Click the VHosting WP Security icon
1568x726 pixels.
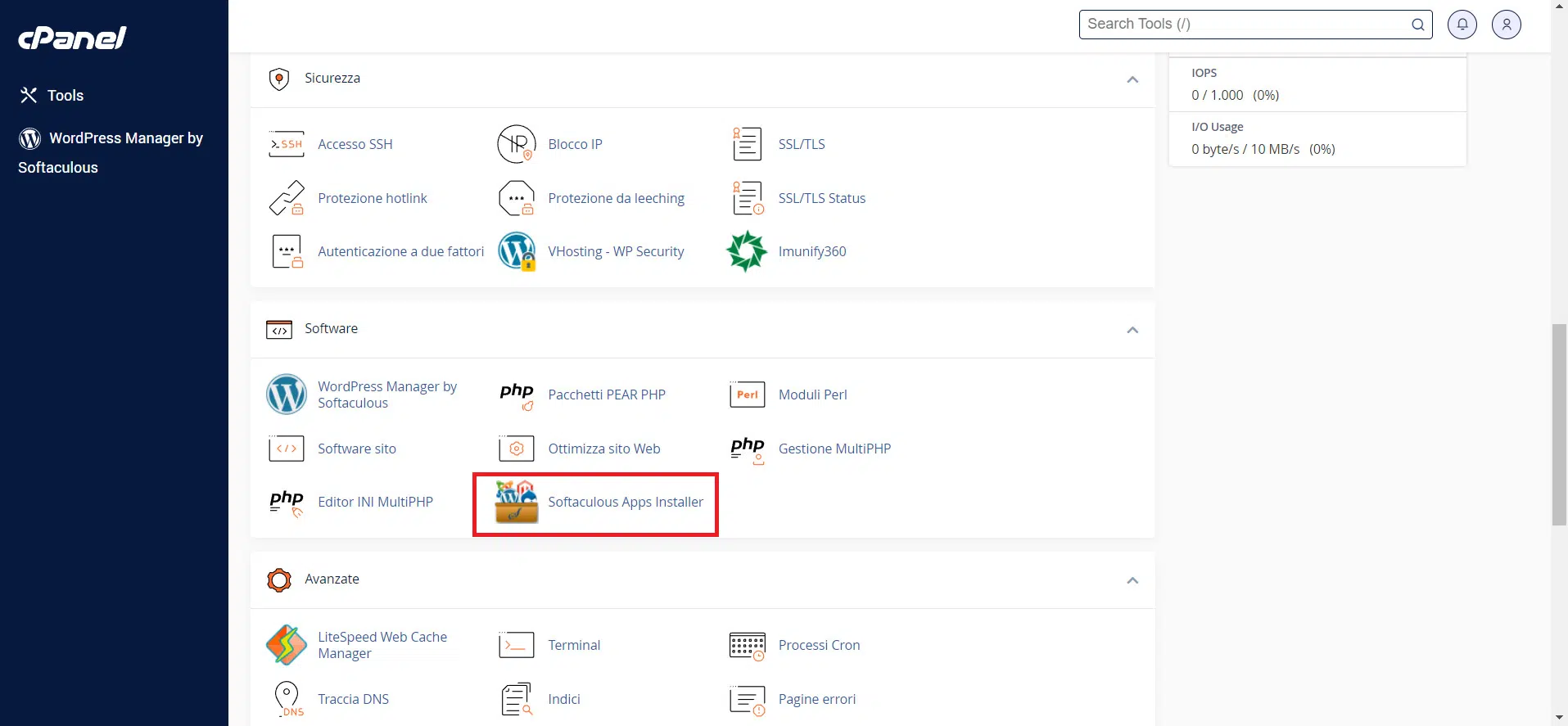click(x=517, y=251)
